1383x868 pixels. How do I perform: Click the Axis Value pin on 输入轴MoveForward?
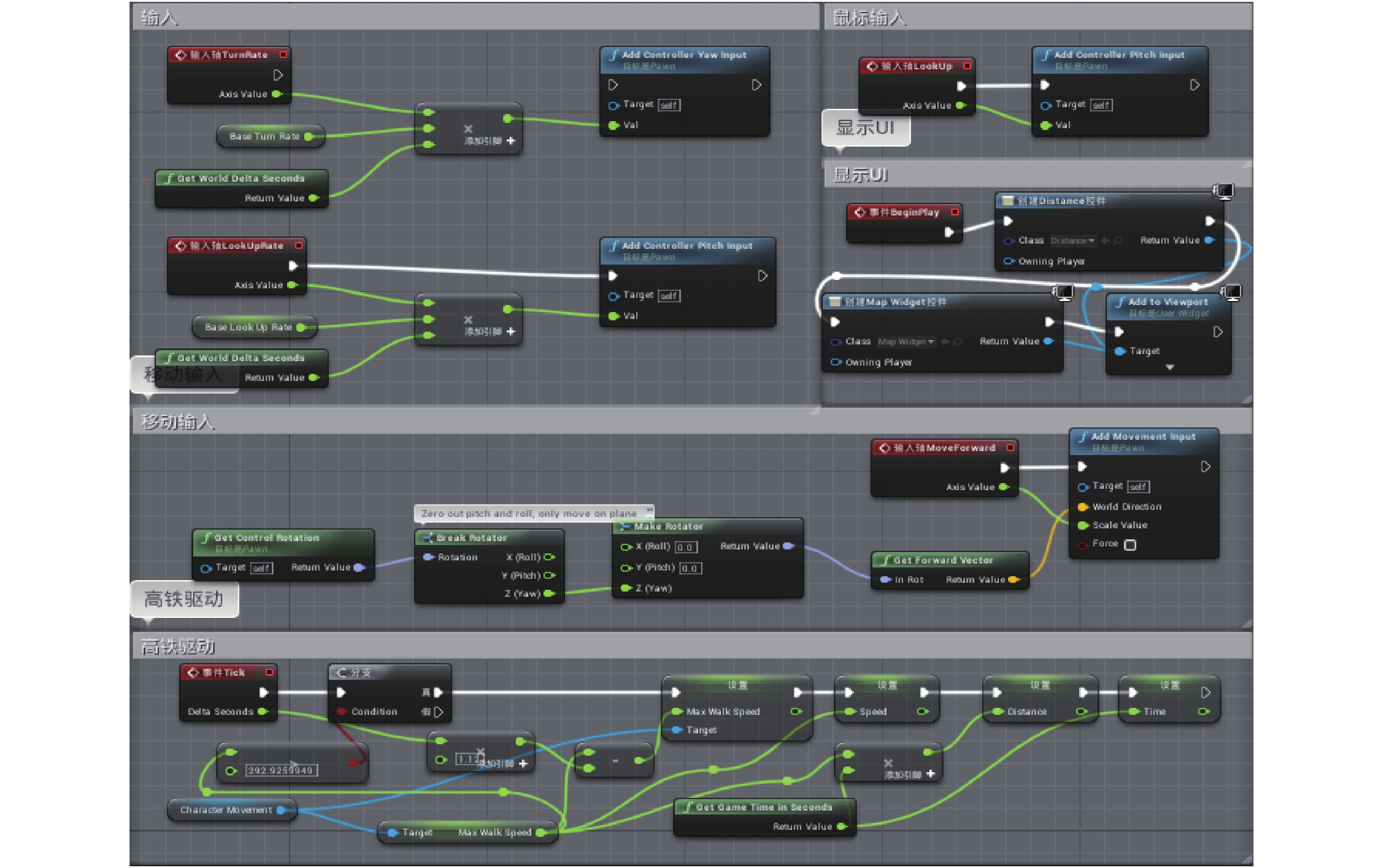[x=1003, y=488]
